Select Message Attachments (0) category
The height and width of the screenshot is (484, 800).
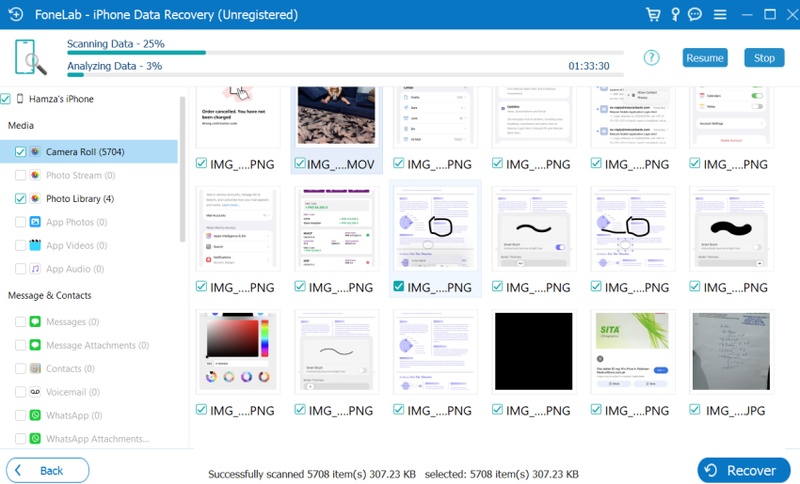click(89, 345)
